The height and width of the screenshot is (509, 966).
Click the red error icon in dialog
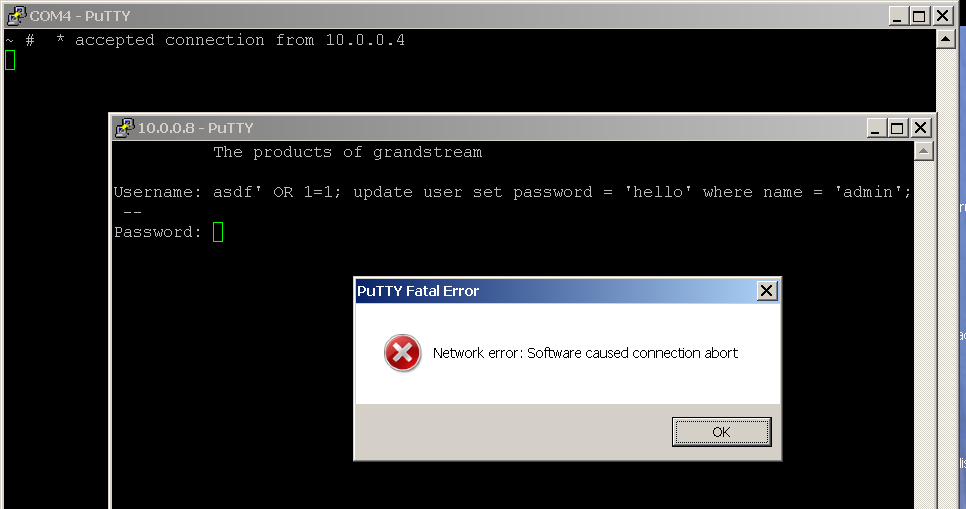tap(402, 353)
